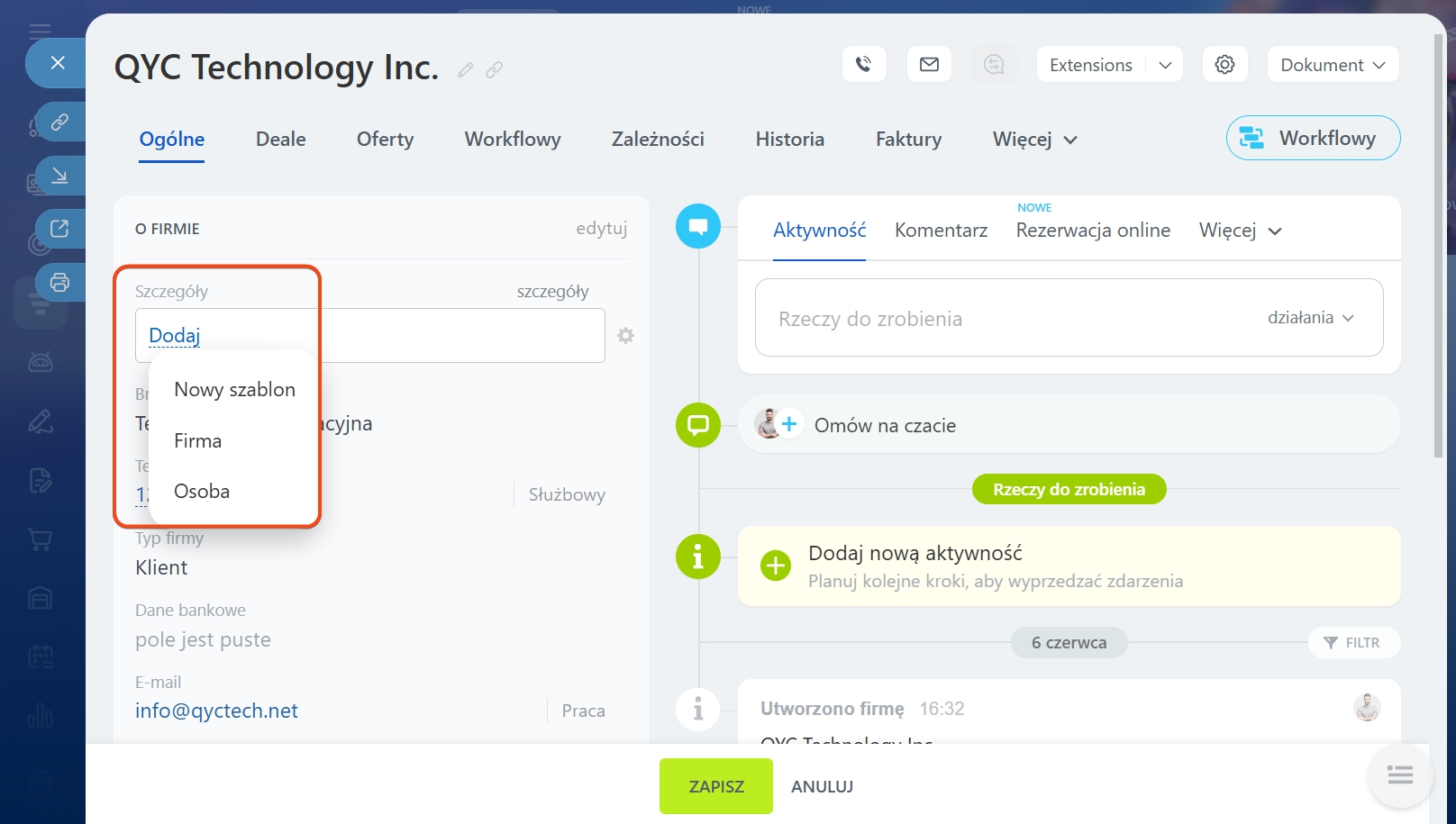Switch to the Ogólne tab

172,140
